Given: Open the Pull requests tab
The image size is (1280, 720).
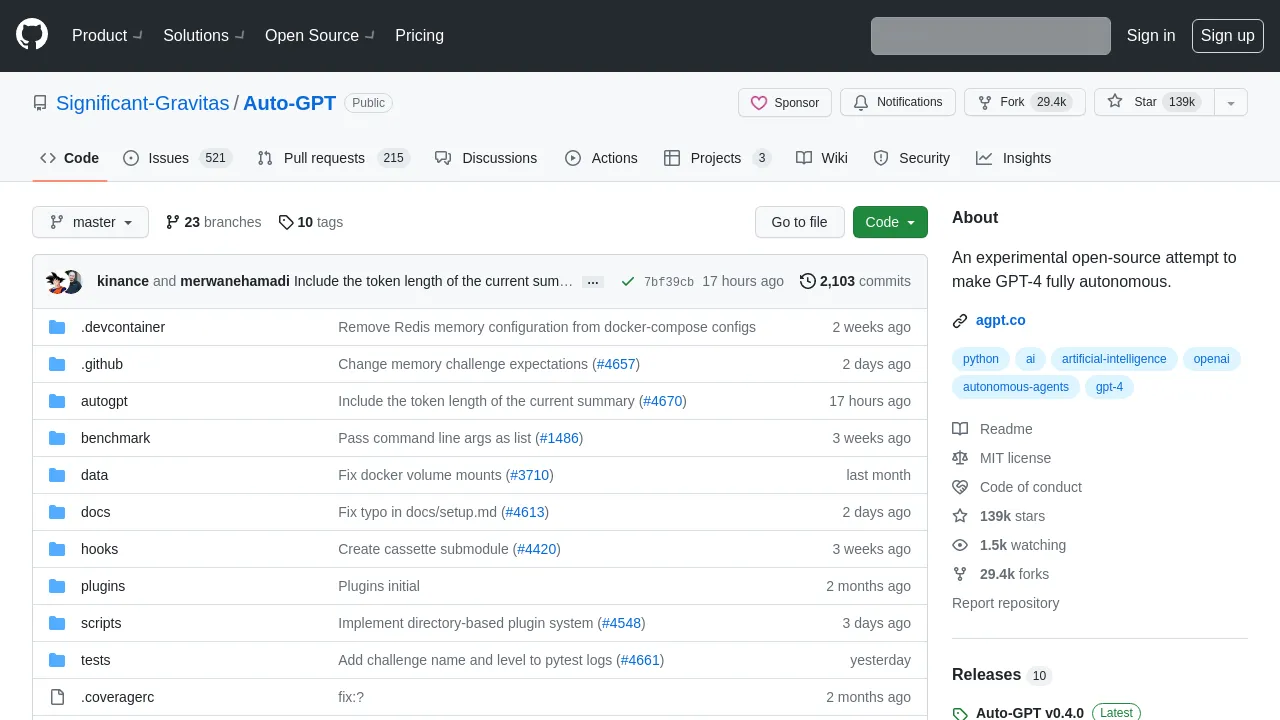Looking at the screenshot, I should click(334, 158).
